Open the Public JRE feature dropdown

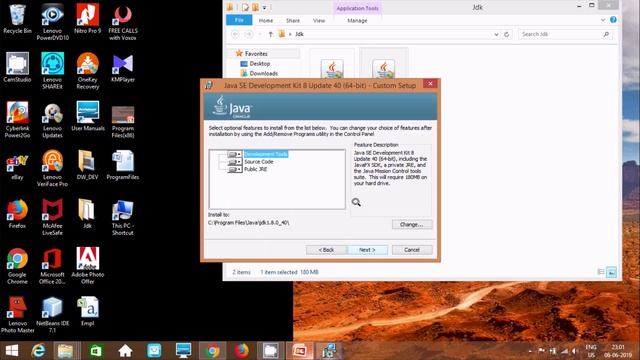point(234,169)
